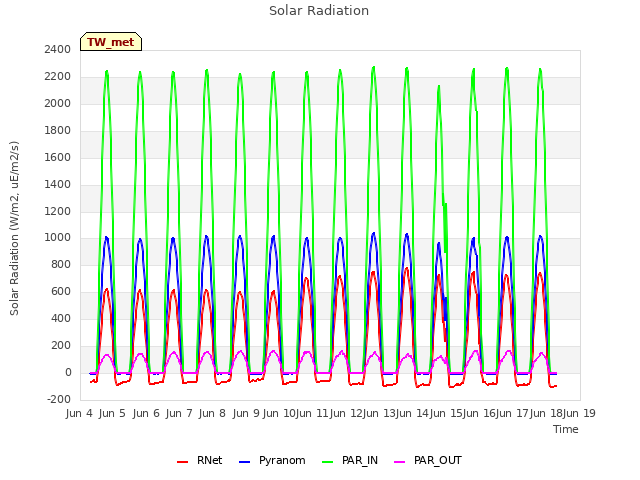Click the magenta PAR_OUT legend swatch
Image resolution: width=640 pixels, height=480 pixels.
point(400,462)
